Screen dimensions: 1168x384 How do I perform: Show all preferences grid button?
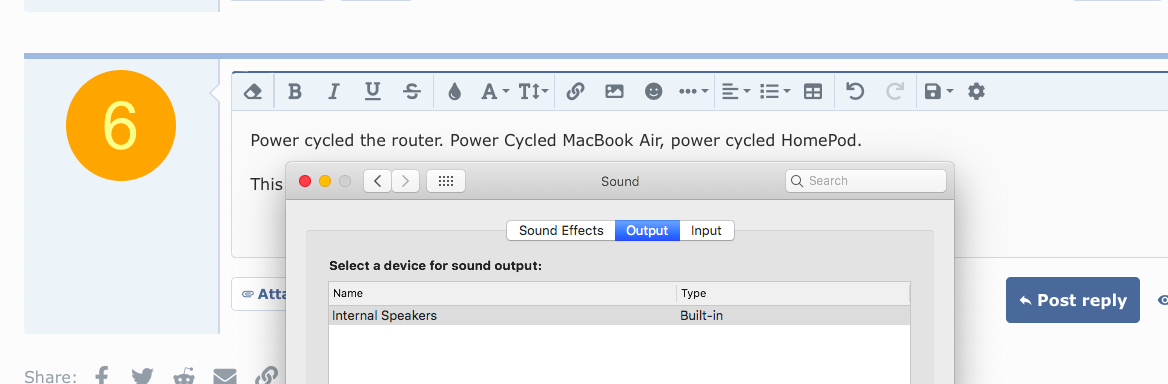coord(445,181)
